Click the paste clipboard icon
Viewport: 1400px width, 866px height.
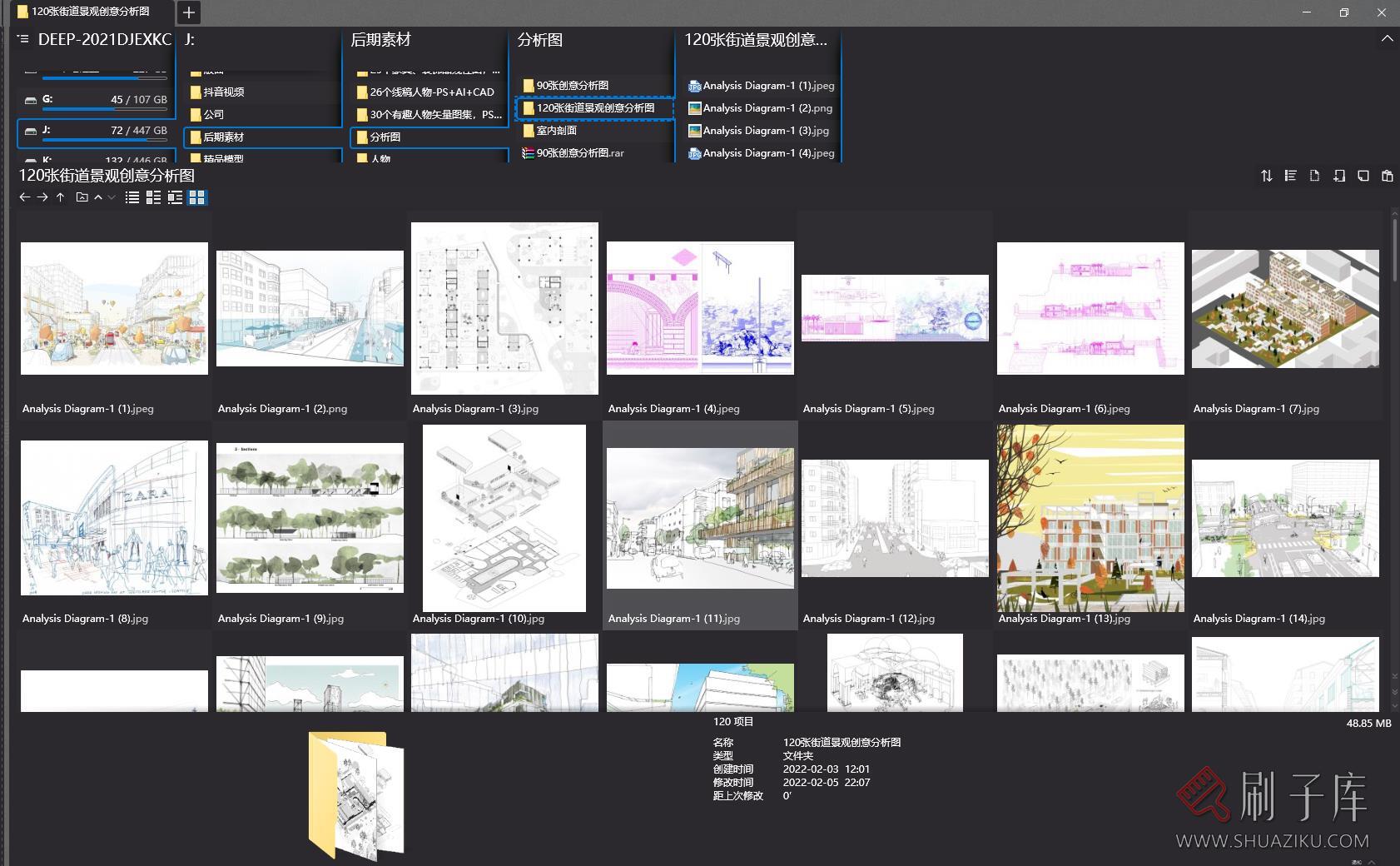pos(1387,176)
